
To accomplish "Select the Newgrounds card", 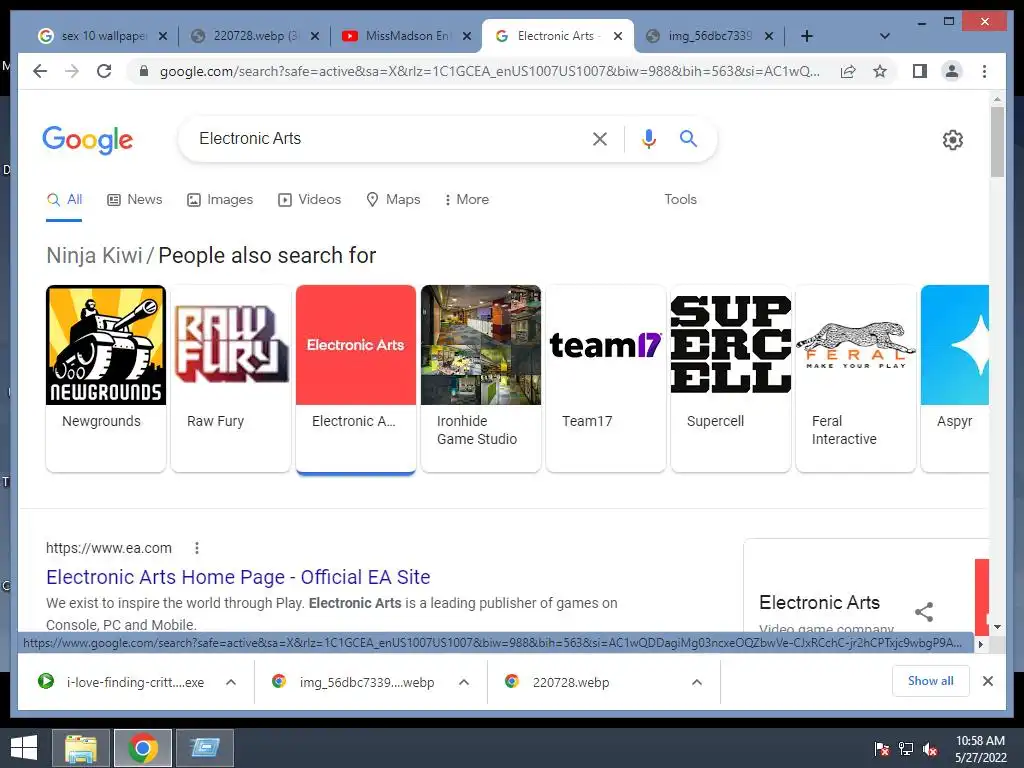I will (x=106, y=377).
